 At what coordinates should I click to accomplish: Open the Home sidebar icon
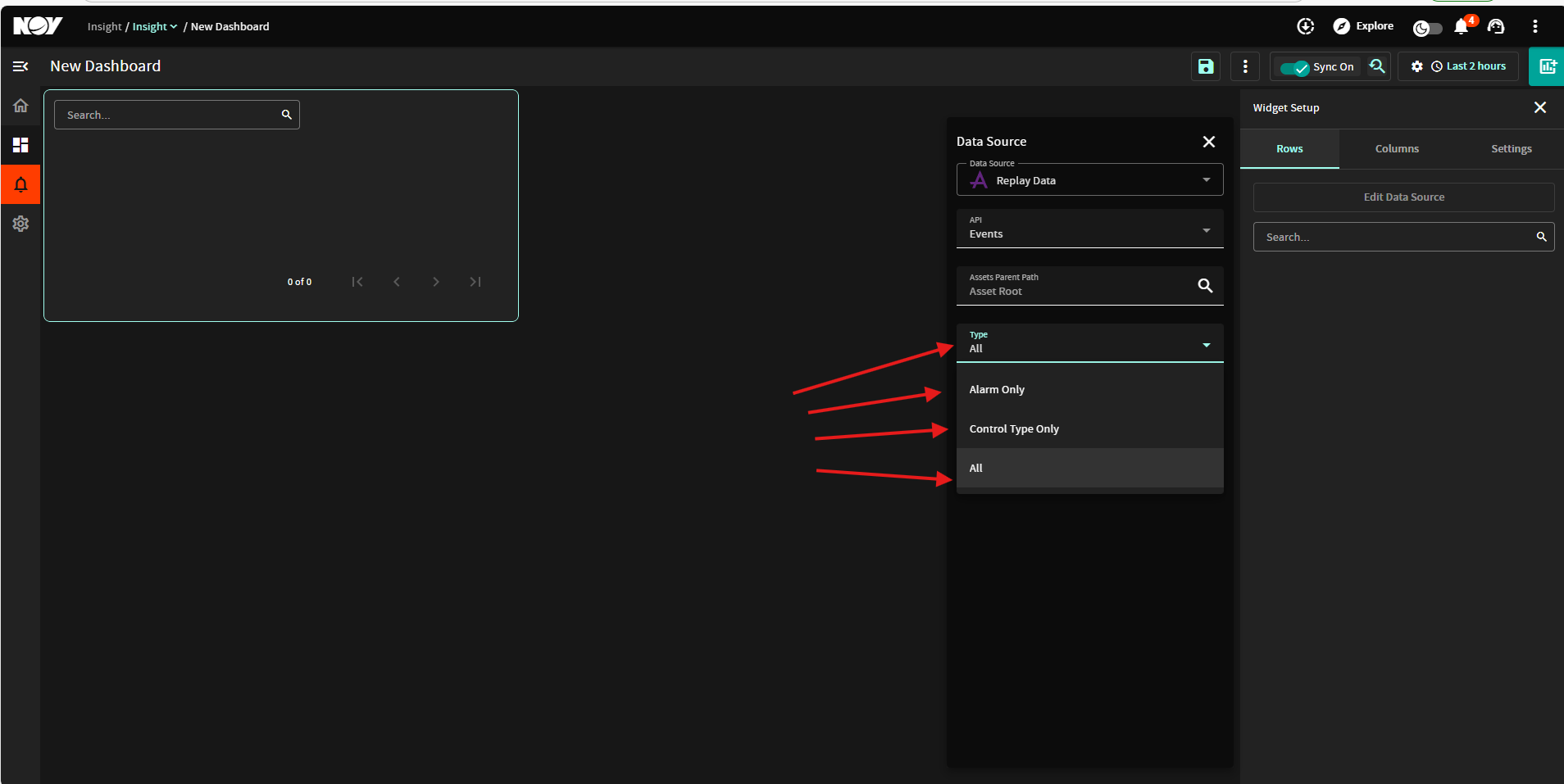pyautogui.click(x=20, y=106)
